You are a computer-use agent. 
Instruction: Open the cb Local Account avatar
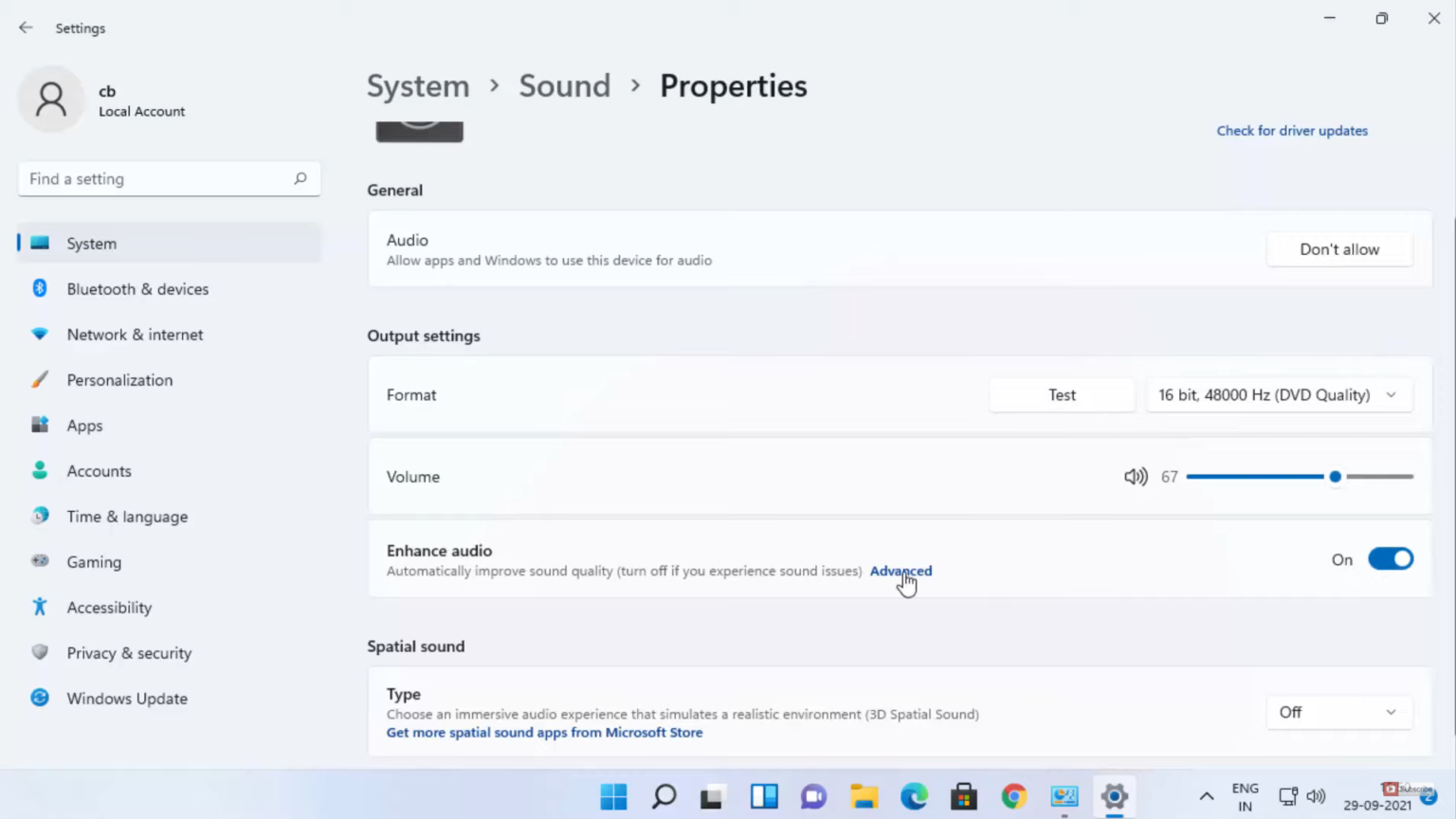pyautogui.click(x=51, y=98)
